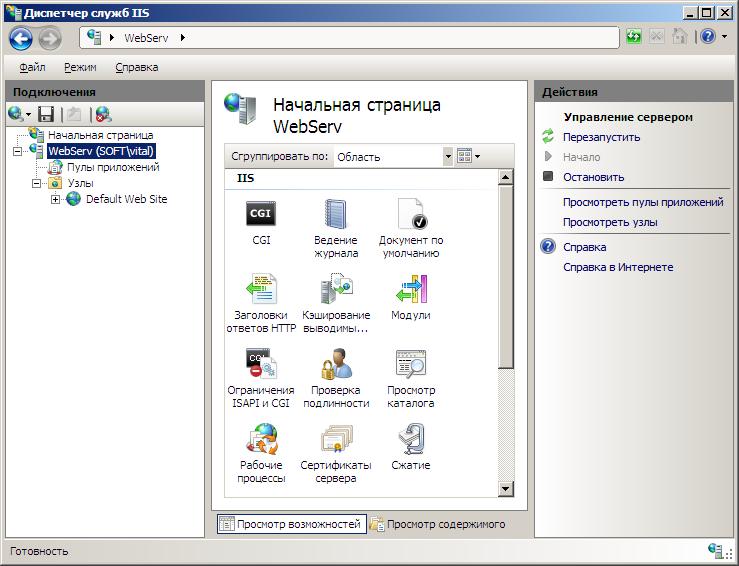The image size is (739, 566).
Task: Click the server icon in address bar
Action: coord(94,37)
